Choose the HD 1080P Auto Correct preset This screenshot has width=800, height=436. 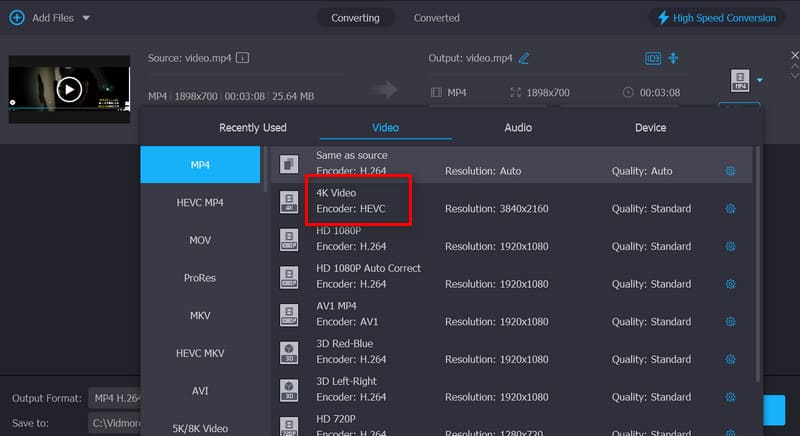[512, 276]
